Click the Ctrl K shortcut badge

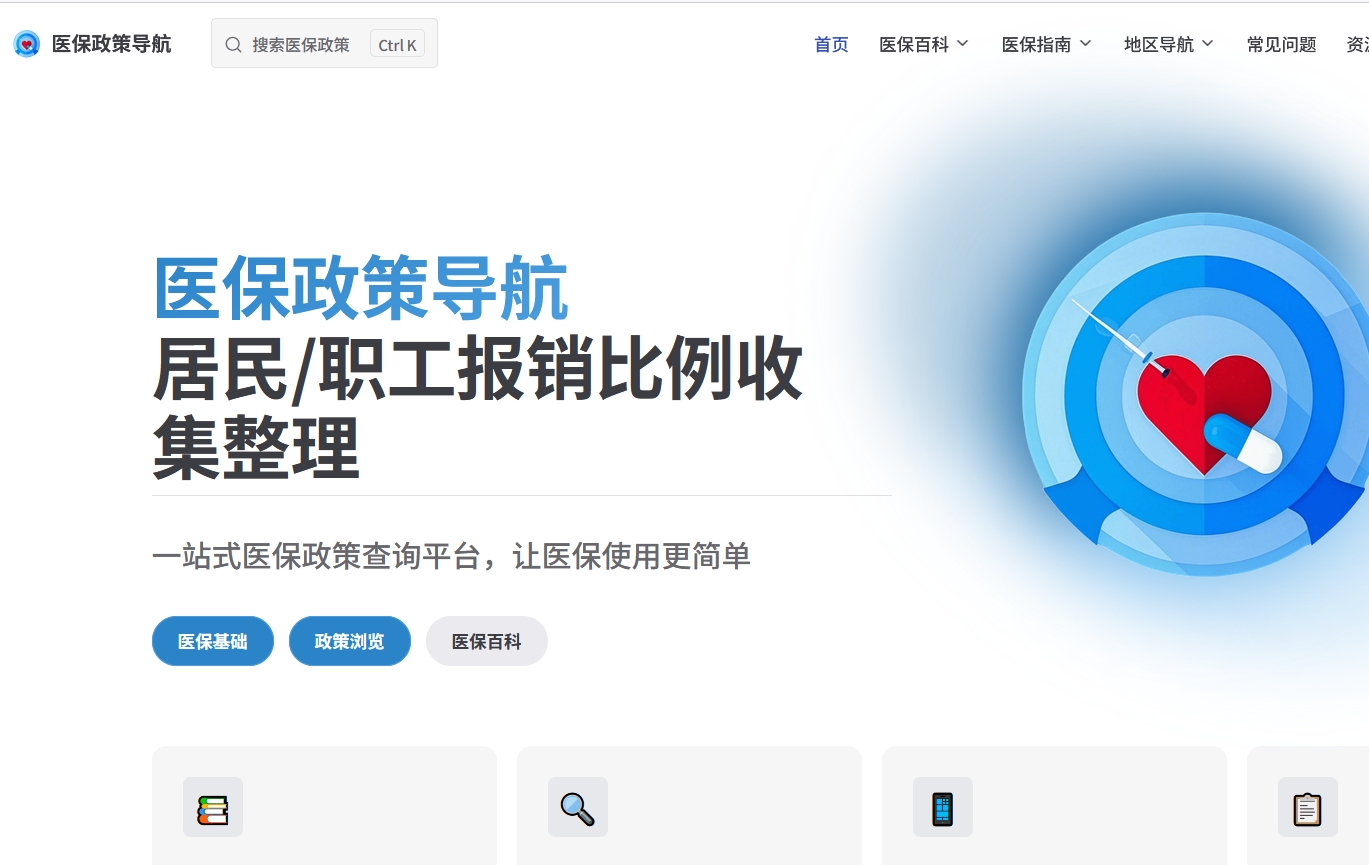397,44
